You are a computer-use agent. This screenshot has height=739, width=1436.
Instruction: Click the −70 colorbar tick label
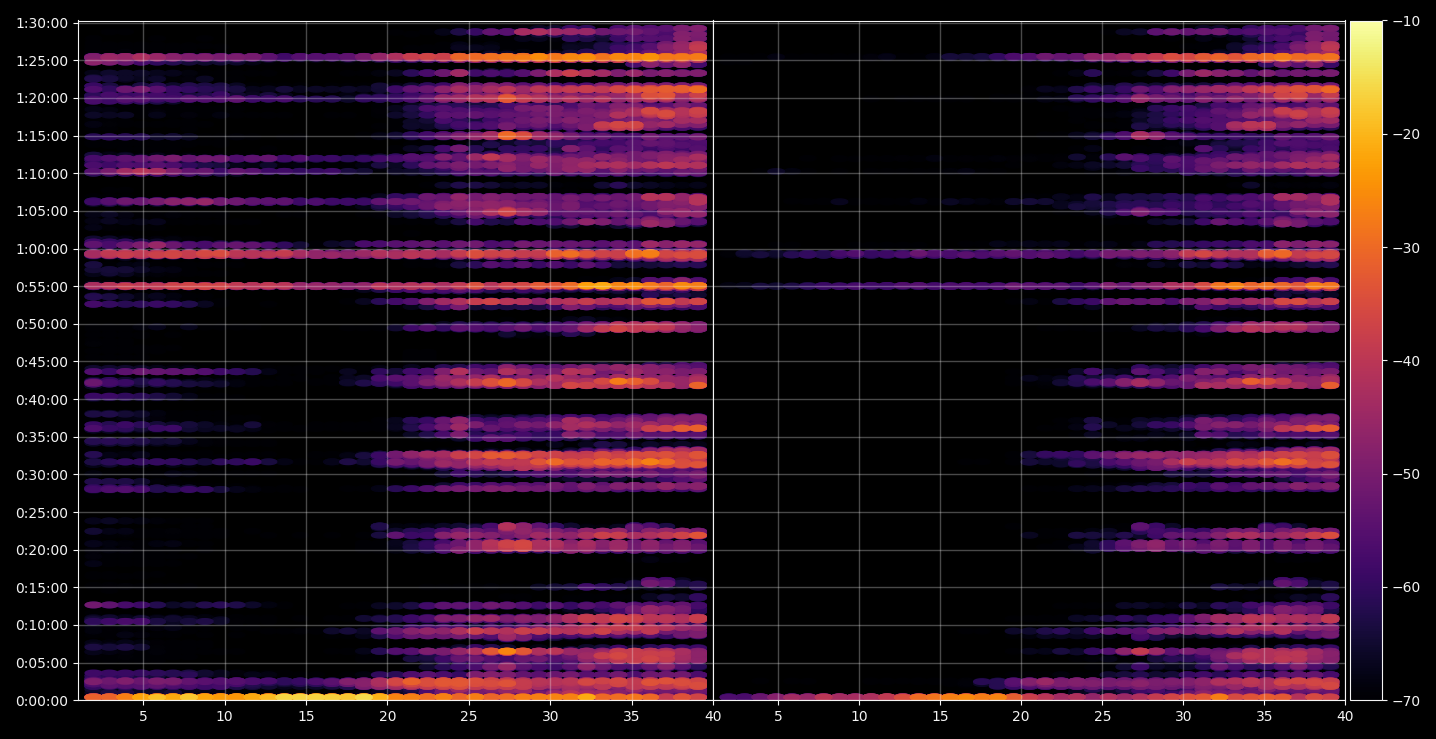1404,700
